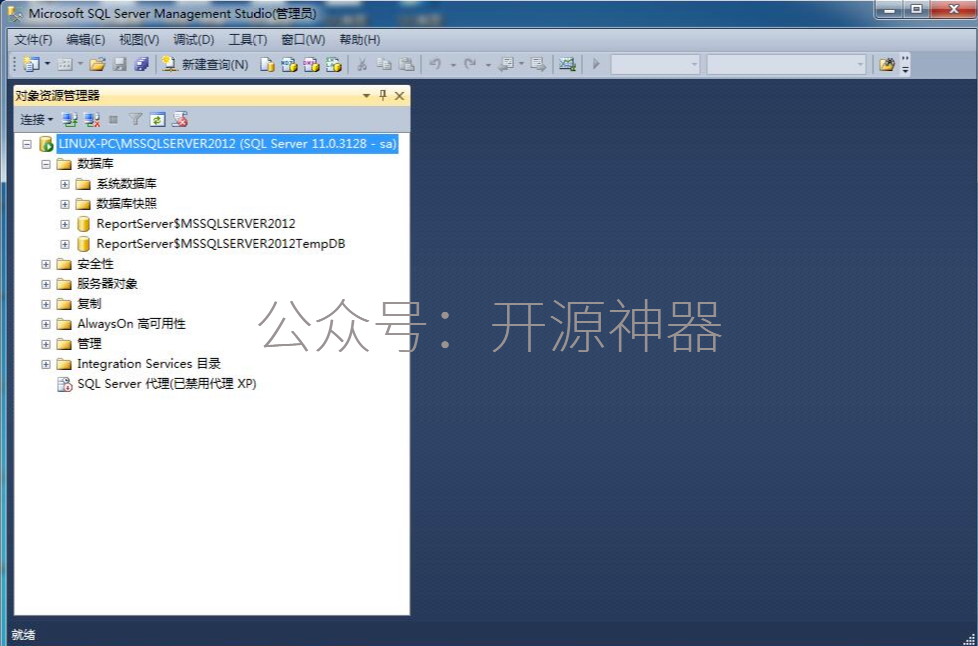Click the Navigate Backward icon
This screenshot has width=978, height=646.
pyautogui.click(x=506, y=64)
